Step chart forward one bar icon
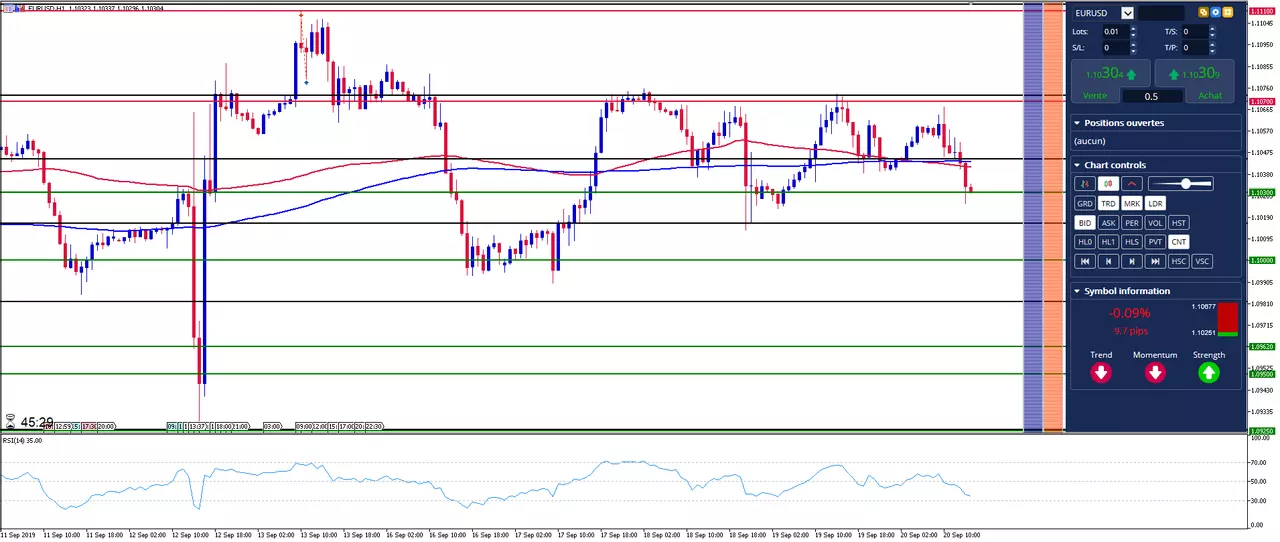Viewport: 1280px width, 542px height. (x=1132, y=261)
